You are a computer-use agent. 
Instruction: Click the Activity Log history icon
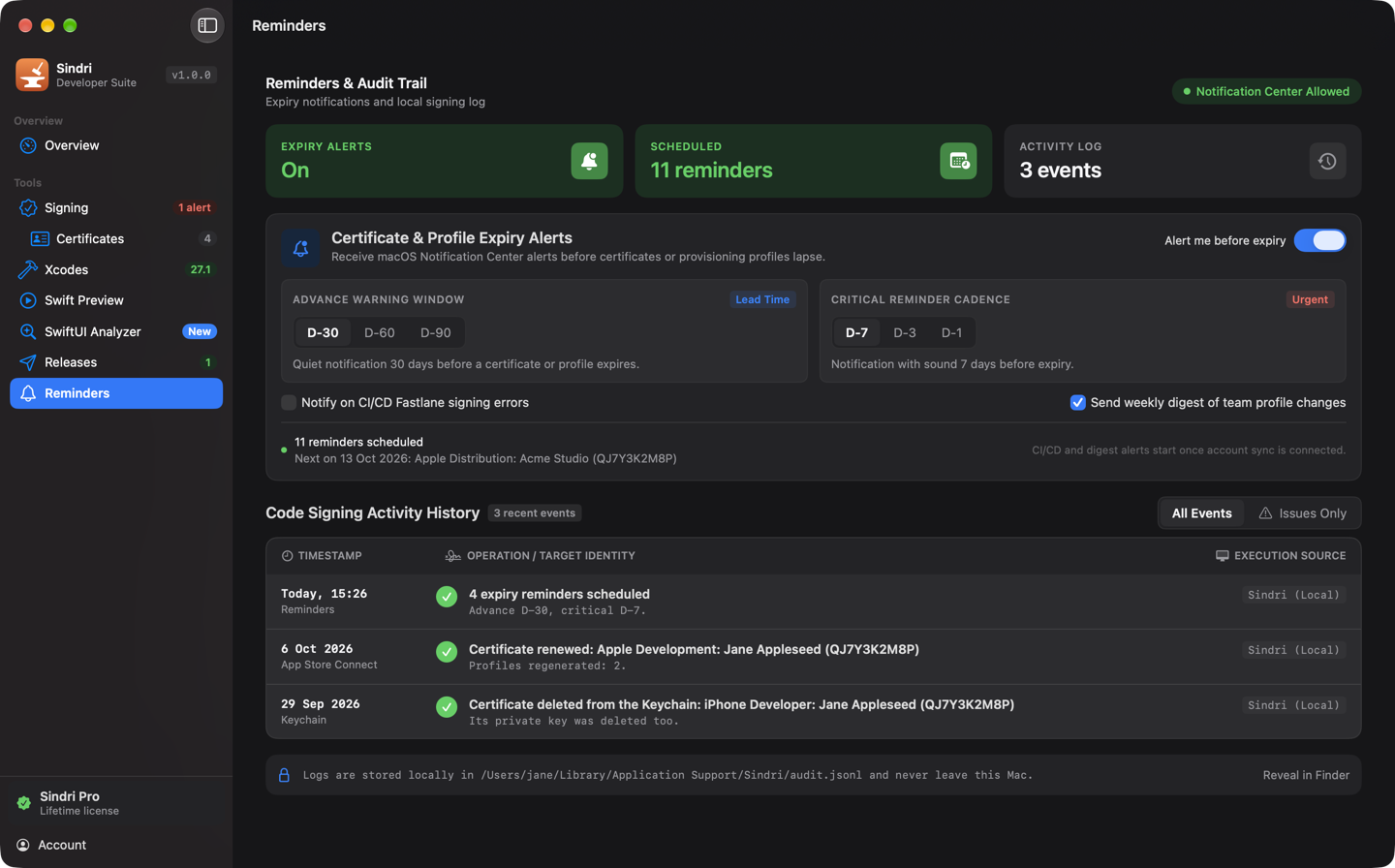(x=1327, y=161)
